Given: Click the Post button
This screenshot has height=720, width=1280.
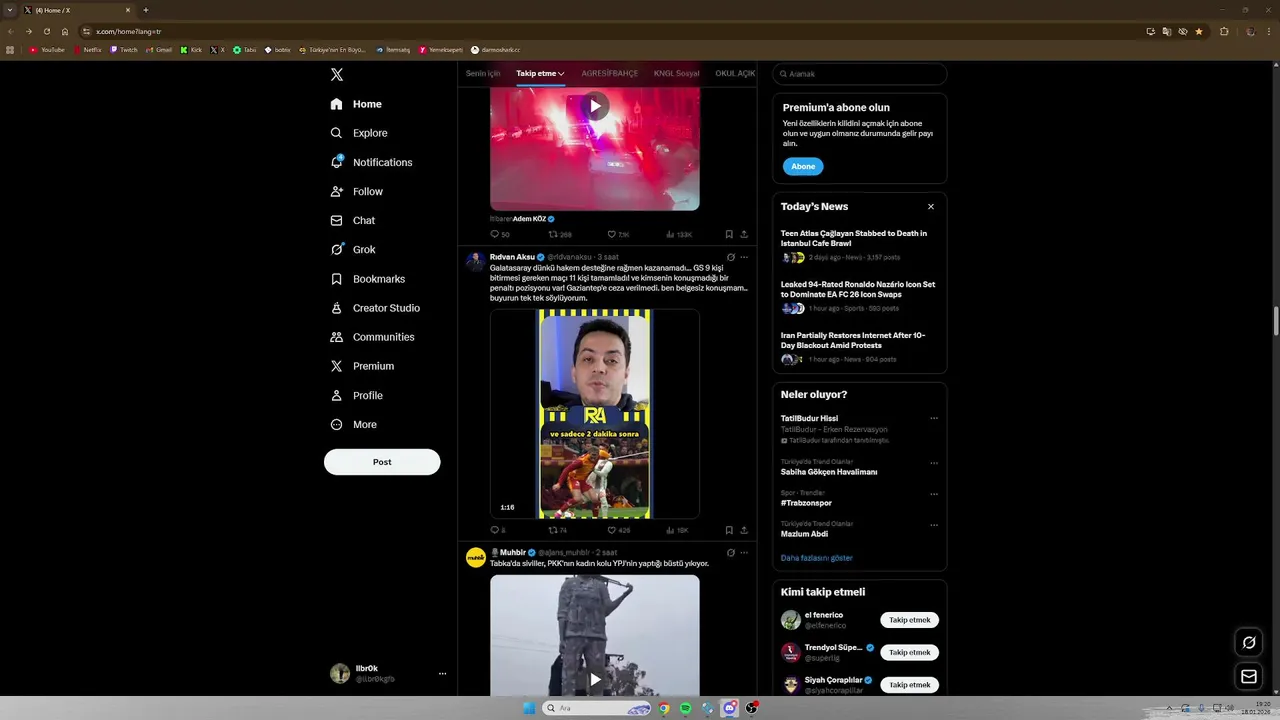Looking at the screenshot, I should click(x=382, y=462).
